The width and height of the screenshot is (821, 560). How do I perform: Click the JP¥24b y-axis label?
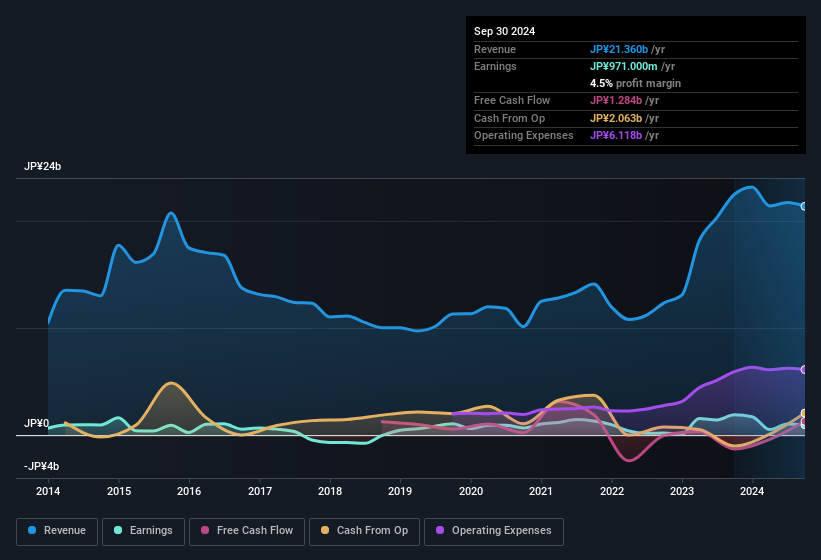(x=42, y=166)
